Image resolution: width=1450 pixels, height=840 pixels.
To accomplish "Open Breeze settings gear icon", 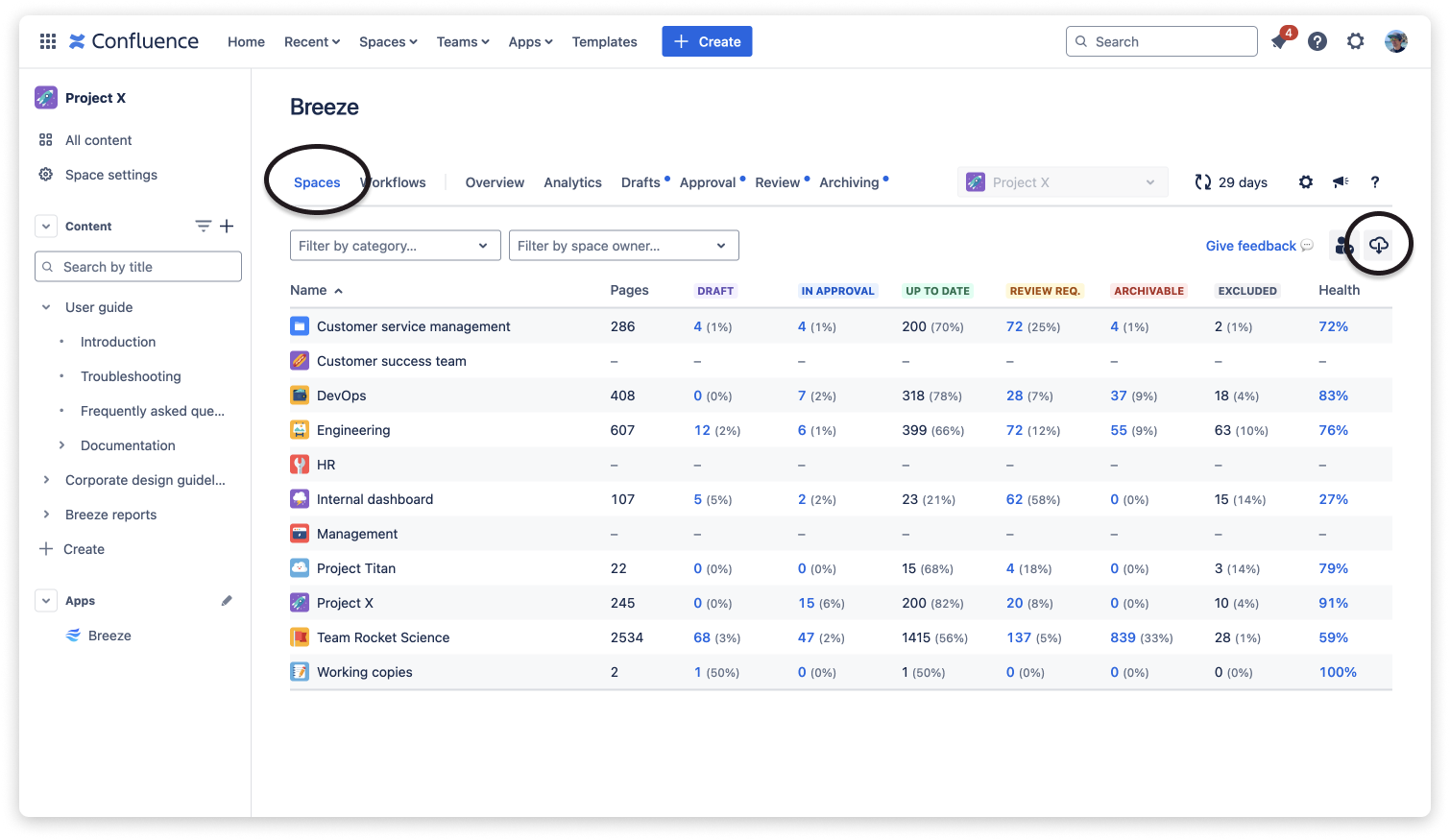I will pyautogui.click(x=1306, y=182).
